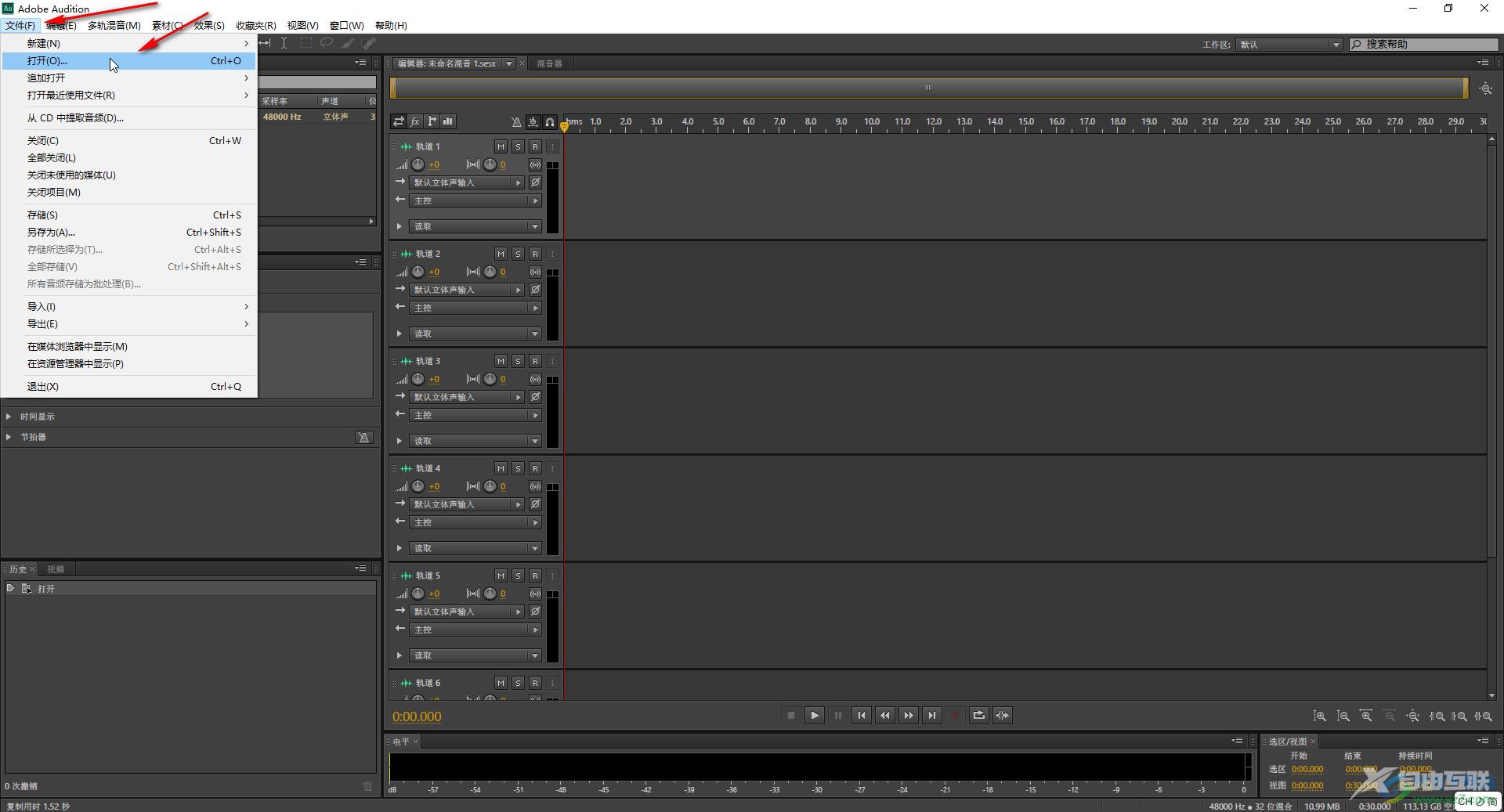Expand 轨道 3 automation lanes triangle
1504x812 pixels.
tap(399, 441)
